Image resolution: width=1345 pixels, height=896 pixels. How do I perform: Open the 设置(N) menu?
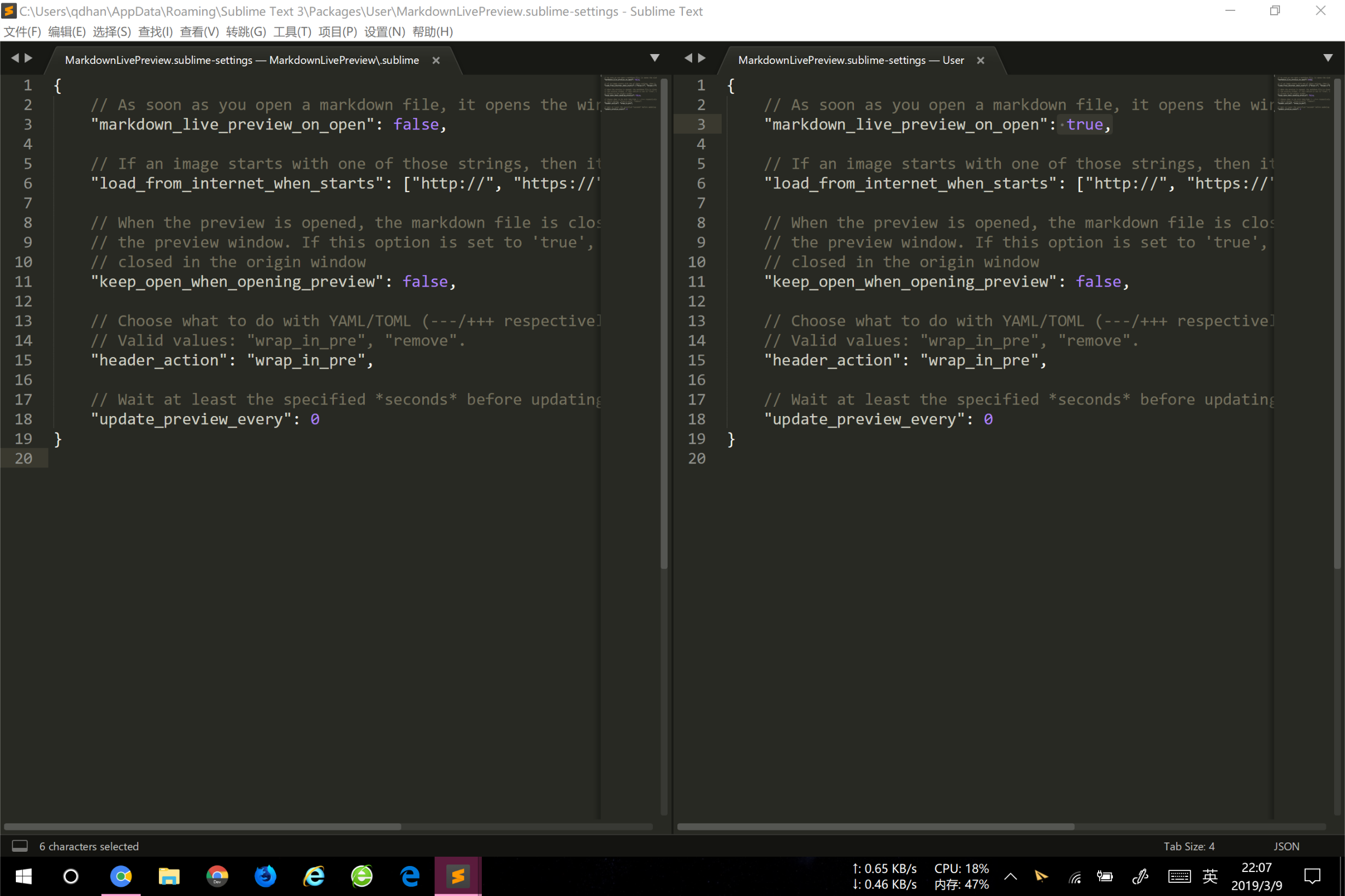click(385, 32)
